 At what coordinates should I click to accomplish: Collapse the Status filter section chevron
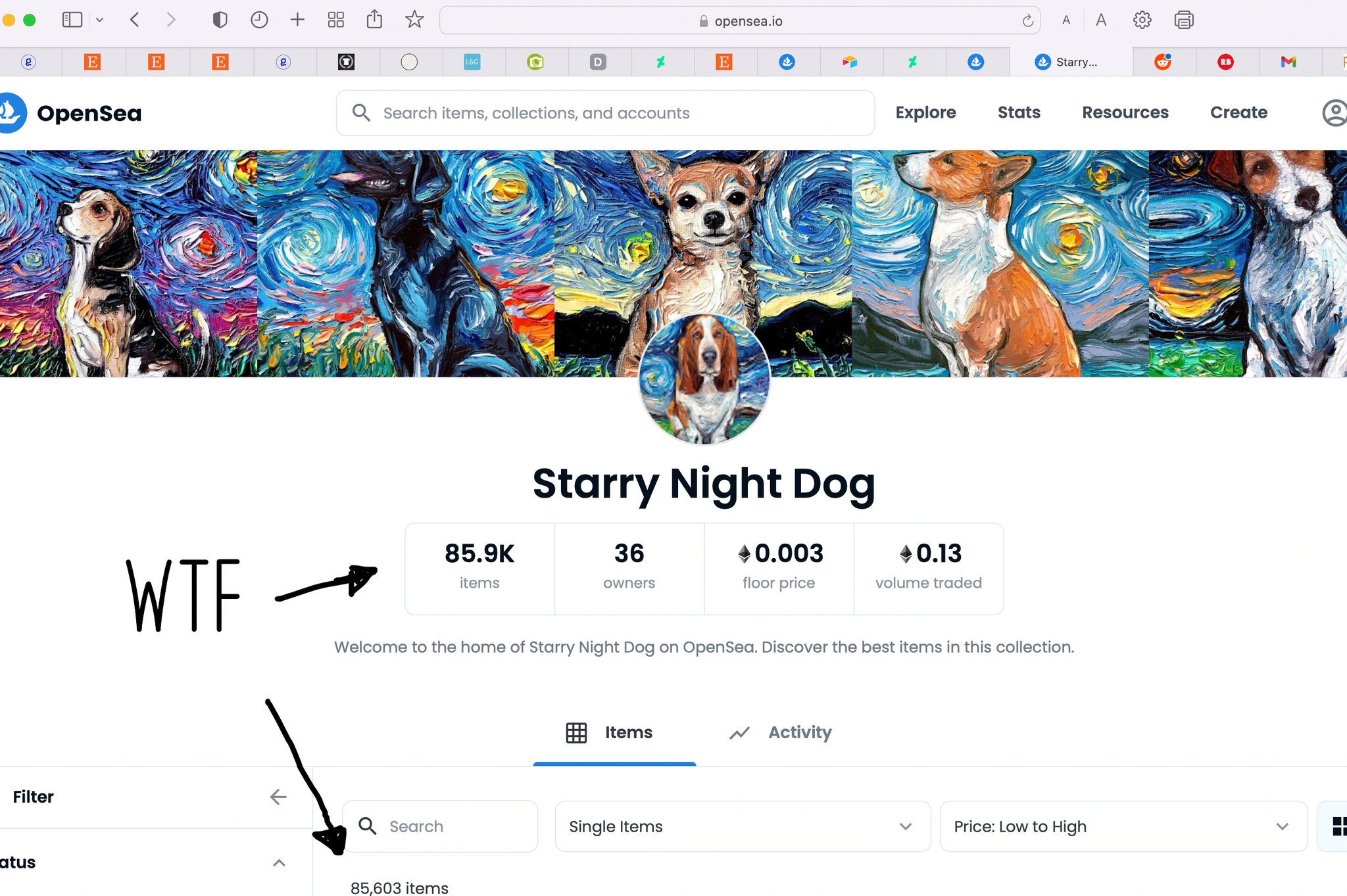click(279, 862)
